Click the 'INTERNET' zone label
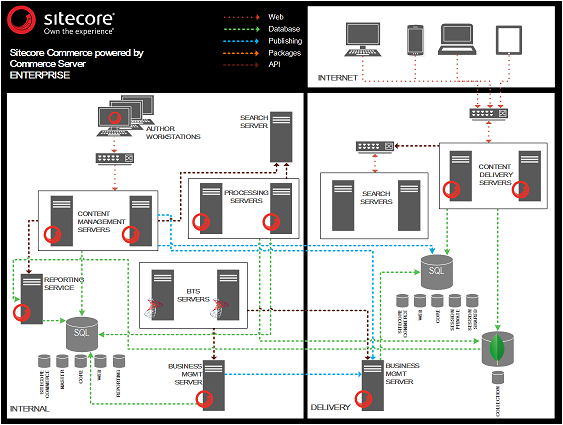 (x=338, y=78)
